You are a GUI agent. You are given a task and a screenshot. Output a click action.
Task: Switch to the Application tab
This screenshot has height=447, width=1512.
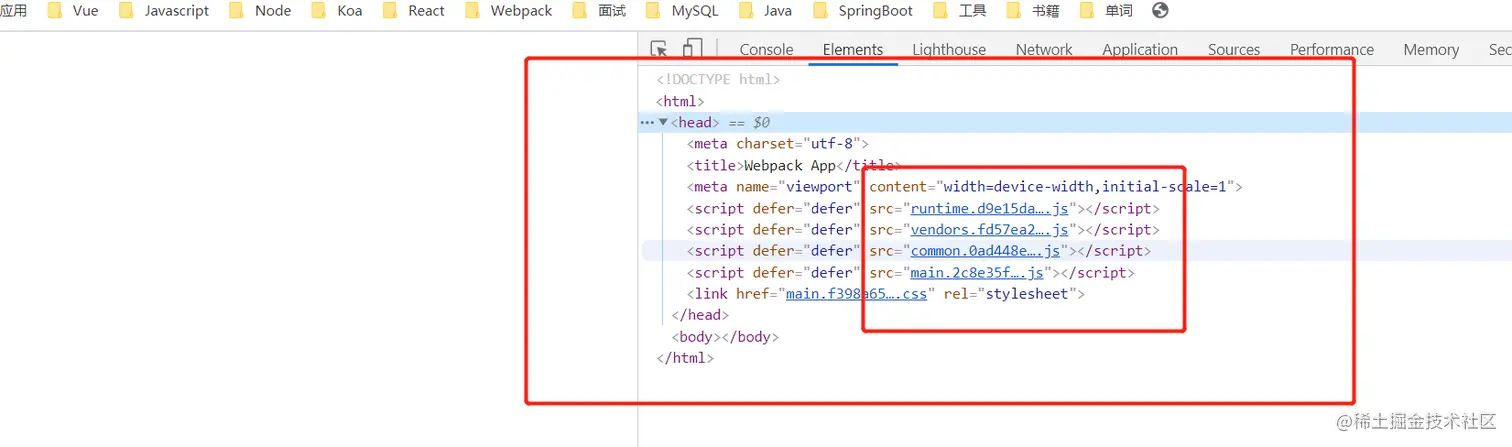point(1140,49)
